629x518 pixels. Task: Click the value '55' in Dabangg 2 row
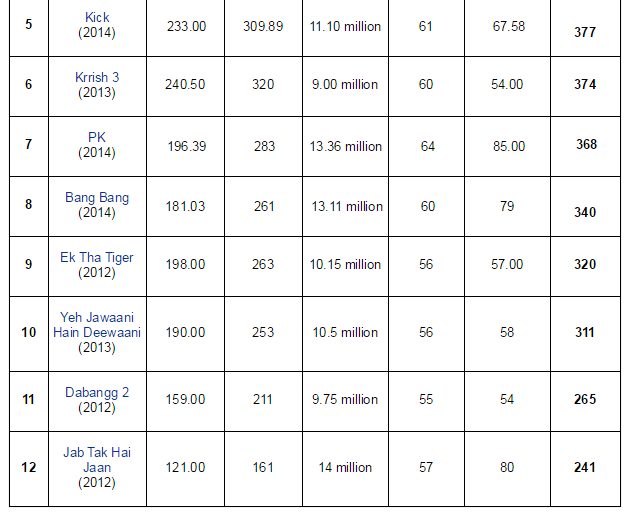click(x=426, y=400)
